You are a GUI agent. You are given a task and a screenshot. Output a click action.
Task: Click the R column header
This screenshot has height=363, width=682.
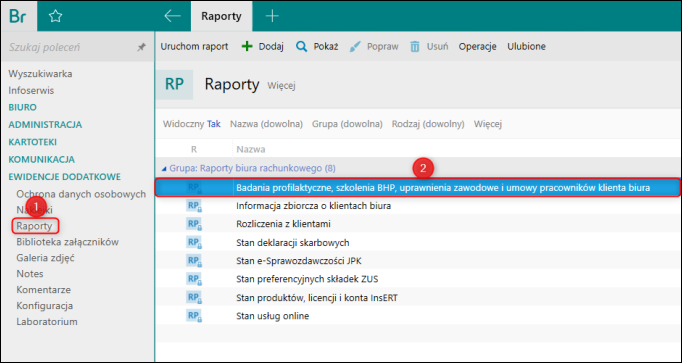click(x=194, y=150)
